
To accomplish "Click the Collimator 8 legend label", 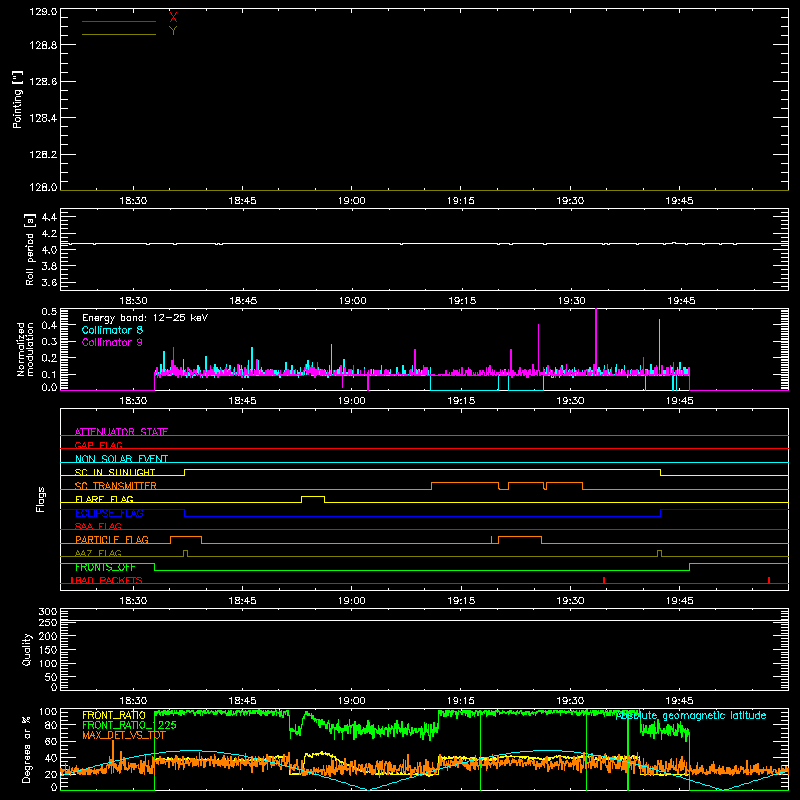I will pos(112,330).
